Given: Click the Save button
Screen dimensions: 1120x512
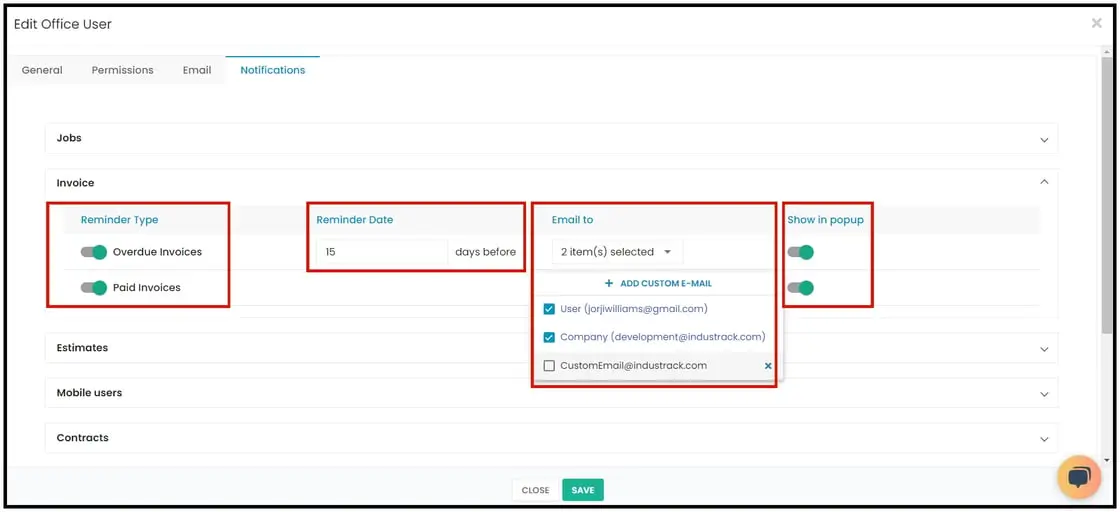Looking at the screenshot, I should (583, 490).
